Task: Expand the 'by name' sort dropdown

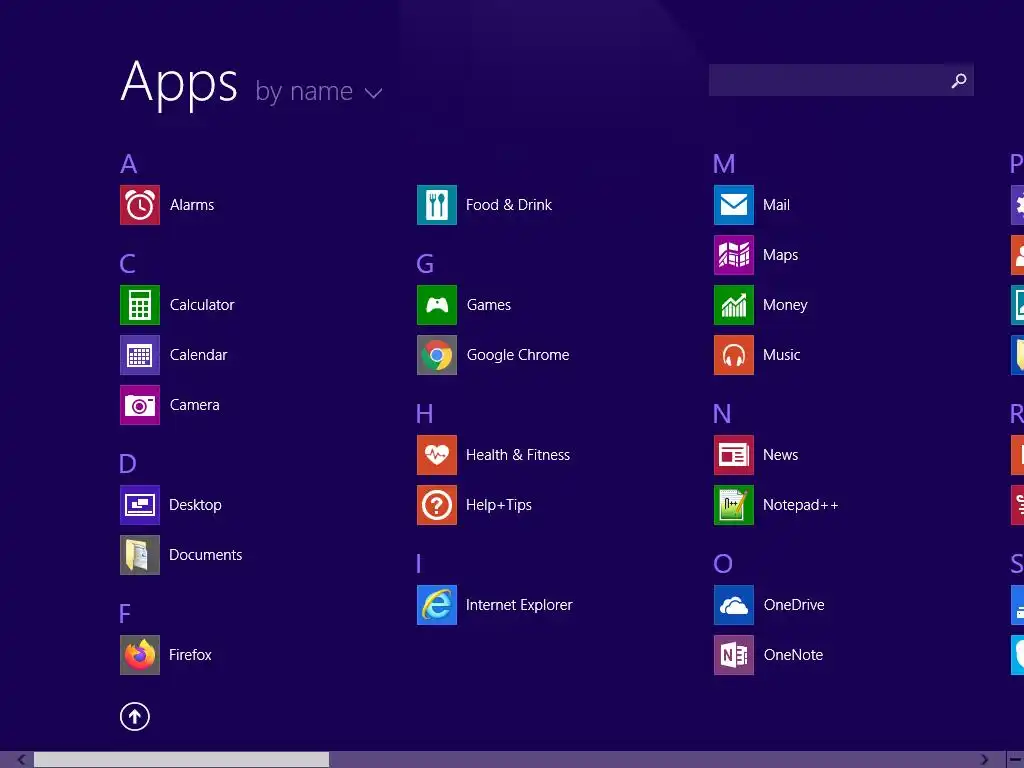Action: (319, 91)
